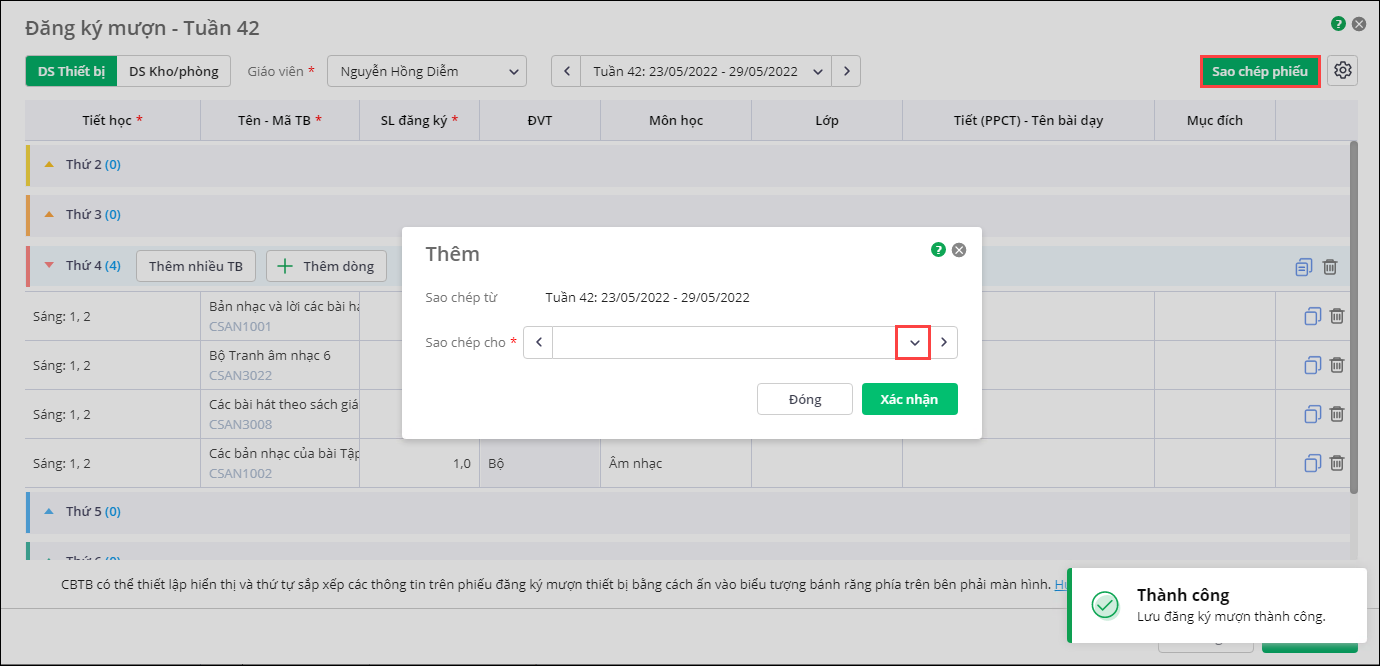Screen dimensions: 1380x666
Task: Close the Thêm dialog
Action: pyautogui.click(x=959, y=250)
